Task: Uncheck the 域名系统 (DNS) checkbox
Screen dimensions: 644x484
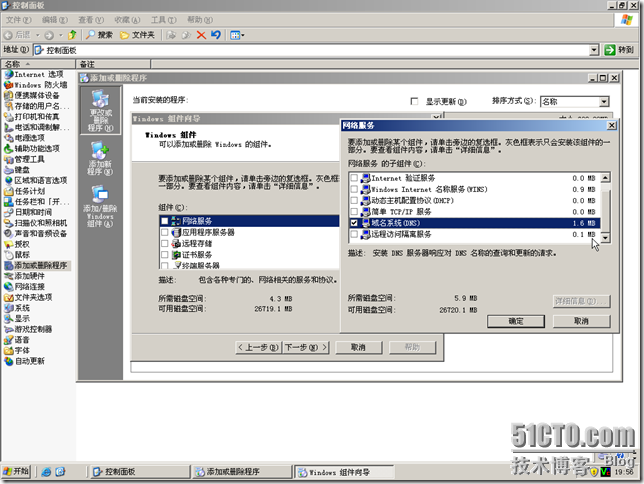Action: 354,223
